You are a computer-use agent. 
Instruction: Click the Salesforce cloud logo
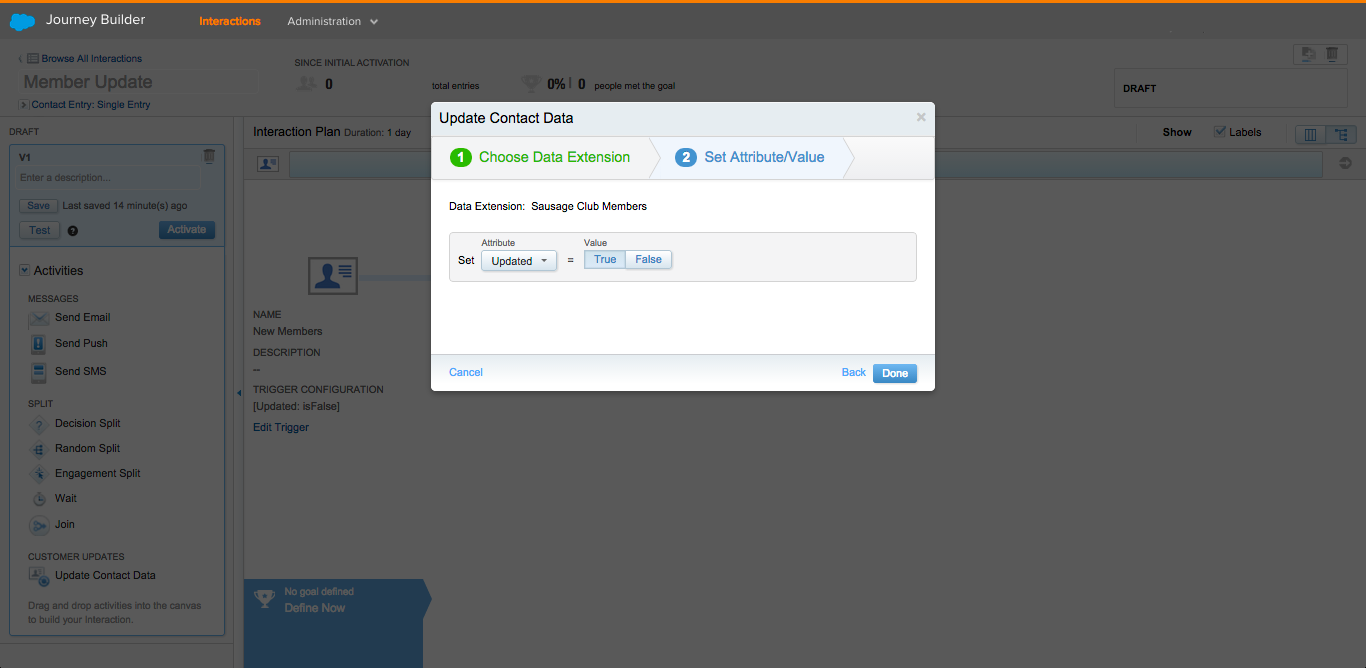coord(22,21)
